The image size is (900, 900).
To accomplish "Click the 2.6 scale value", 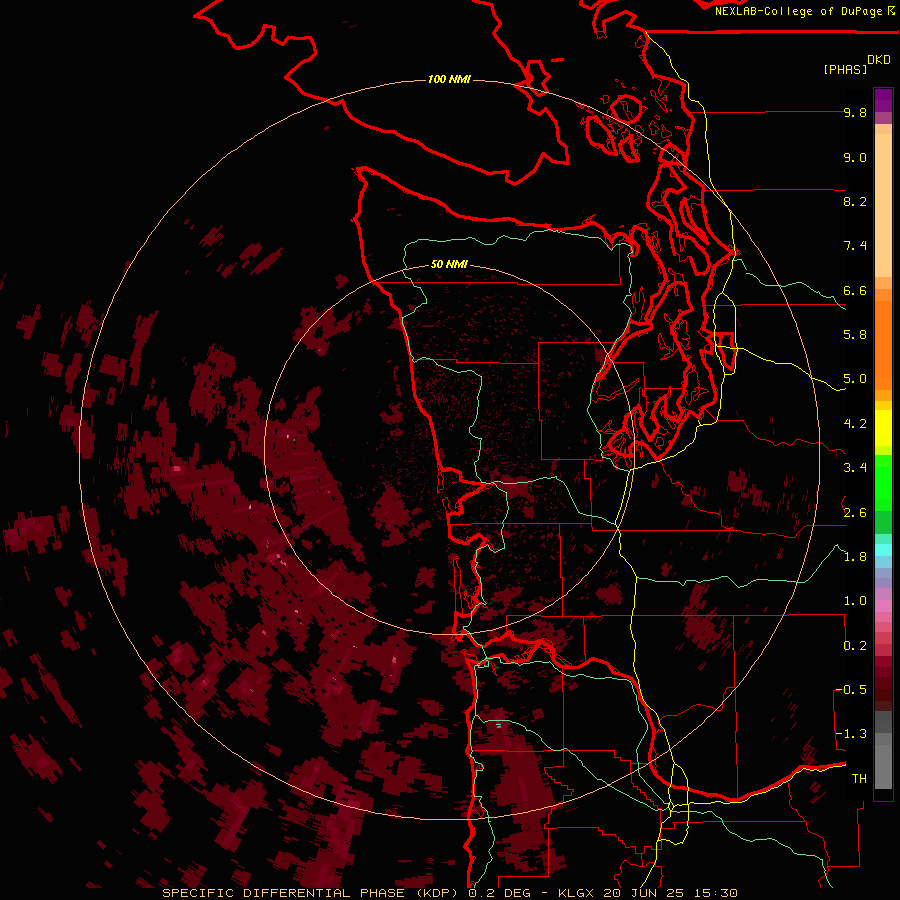I will [x=855, y=513].
